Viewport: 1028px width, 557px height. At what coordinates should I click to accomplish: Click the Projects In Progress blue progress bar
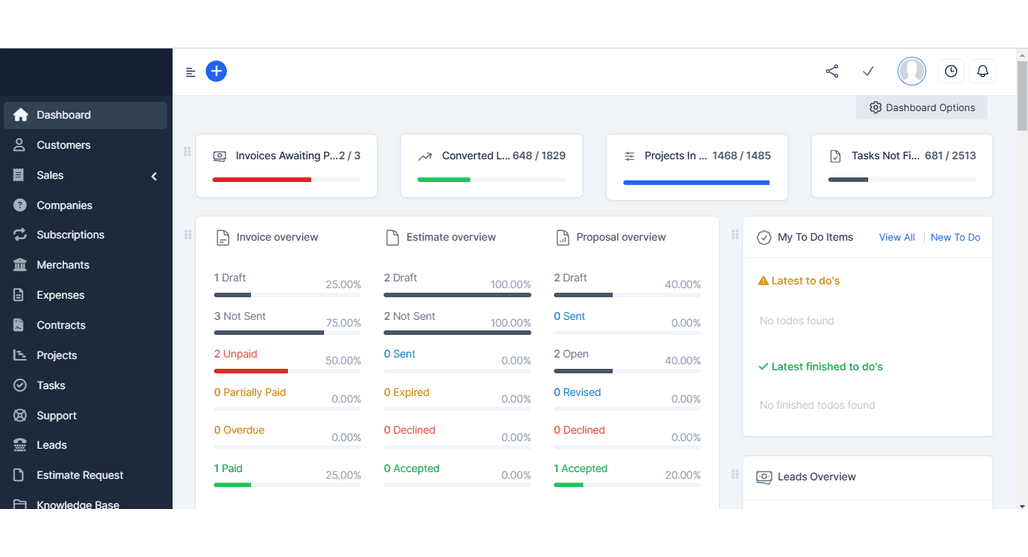(x=696, y=183)
